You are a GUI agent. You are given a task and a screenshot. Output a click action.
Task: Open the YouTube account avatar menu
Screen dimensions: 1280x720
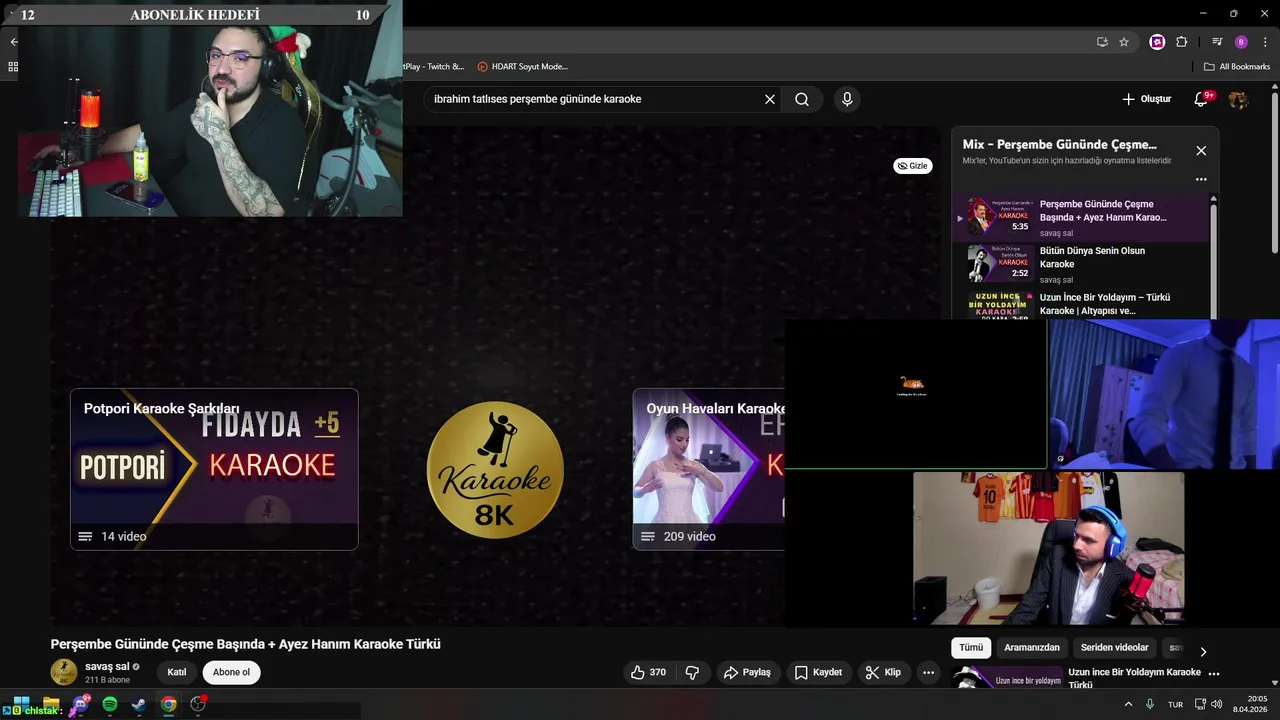tap(1238, 99)
